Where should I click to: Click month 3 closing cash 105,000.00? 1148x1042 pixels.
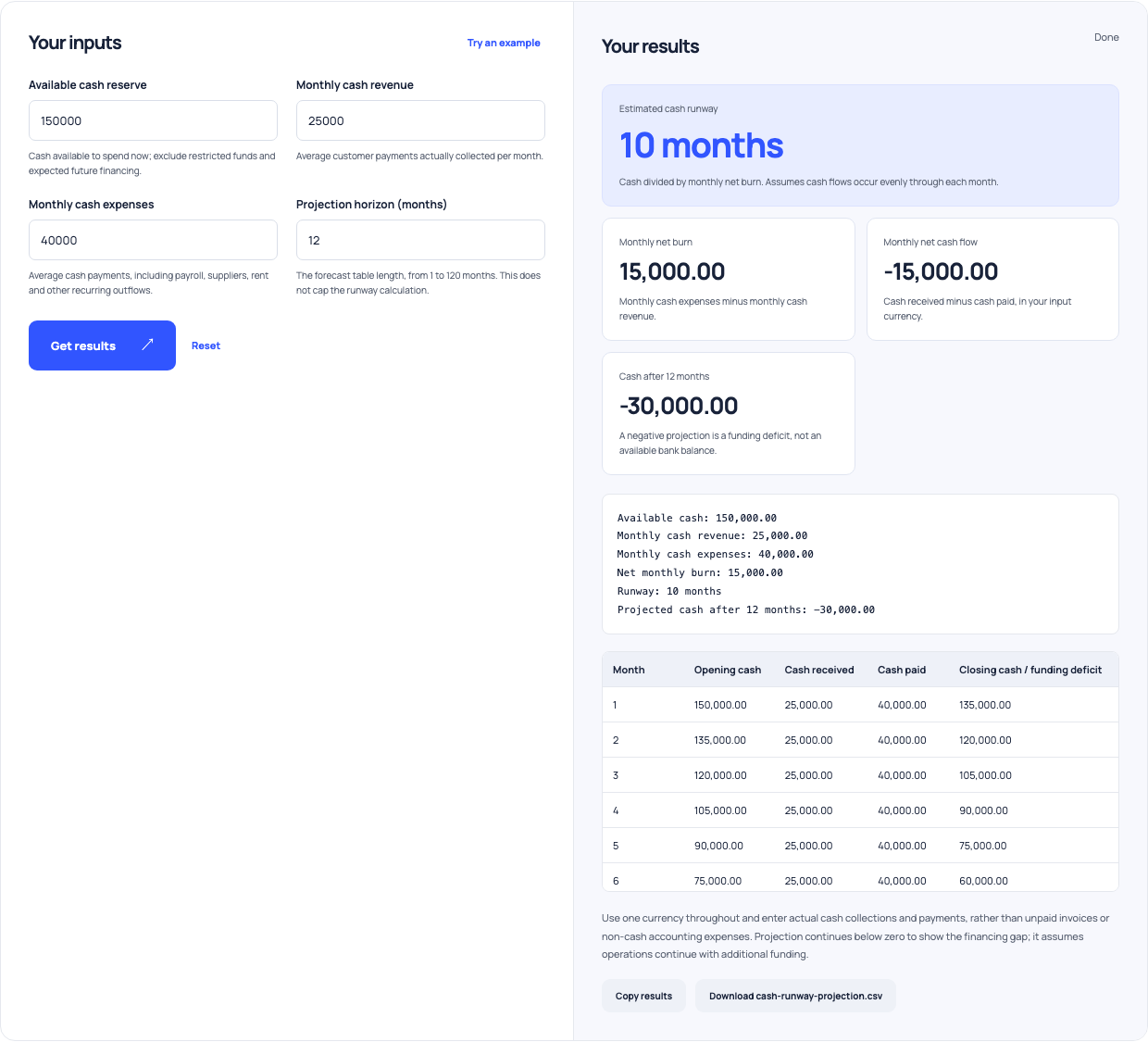coord(985,775)
